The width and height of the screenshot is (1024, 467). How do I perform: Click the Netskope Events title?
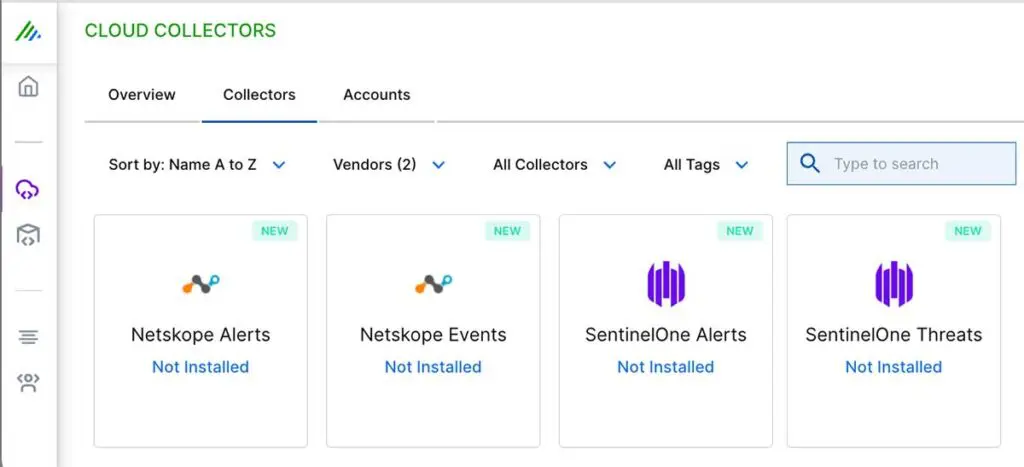[433, 335]
